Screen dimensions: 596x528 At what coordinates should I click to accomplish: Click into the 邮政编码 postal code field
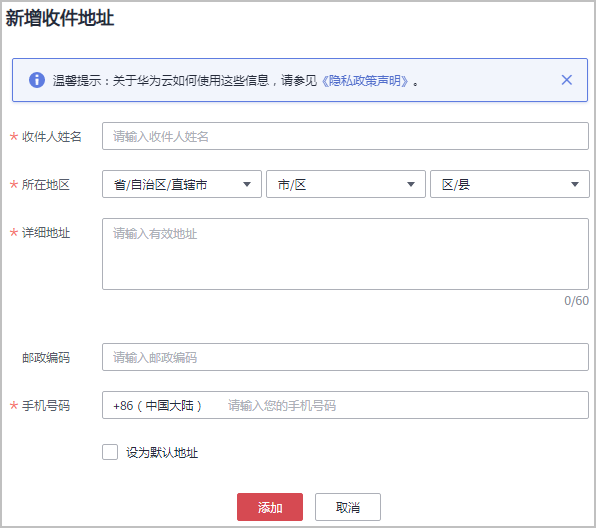pyautogui.click(x=345, y=357)
